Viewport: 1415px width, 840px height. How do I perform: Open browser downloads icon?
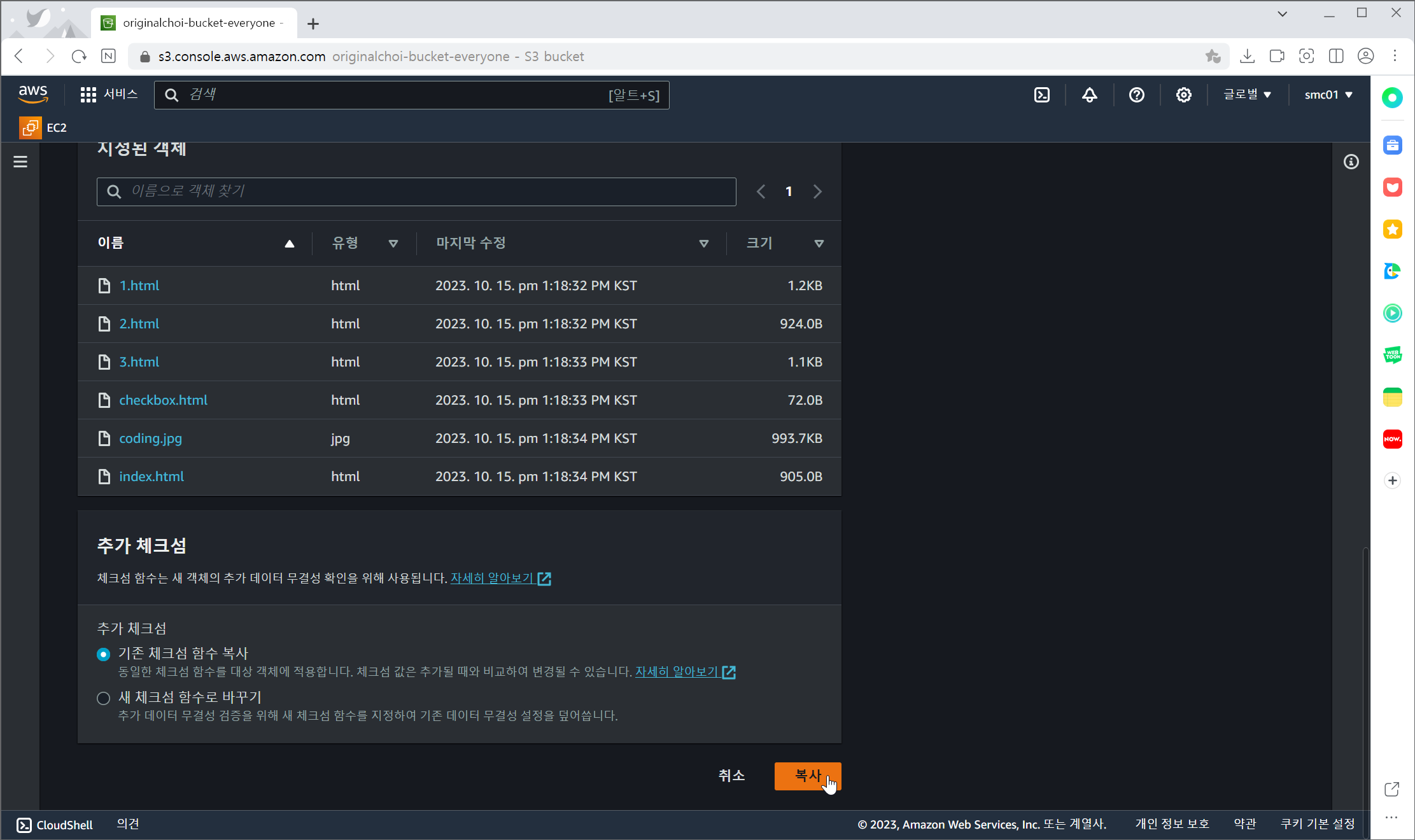coord(1248,56)
